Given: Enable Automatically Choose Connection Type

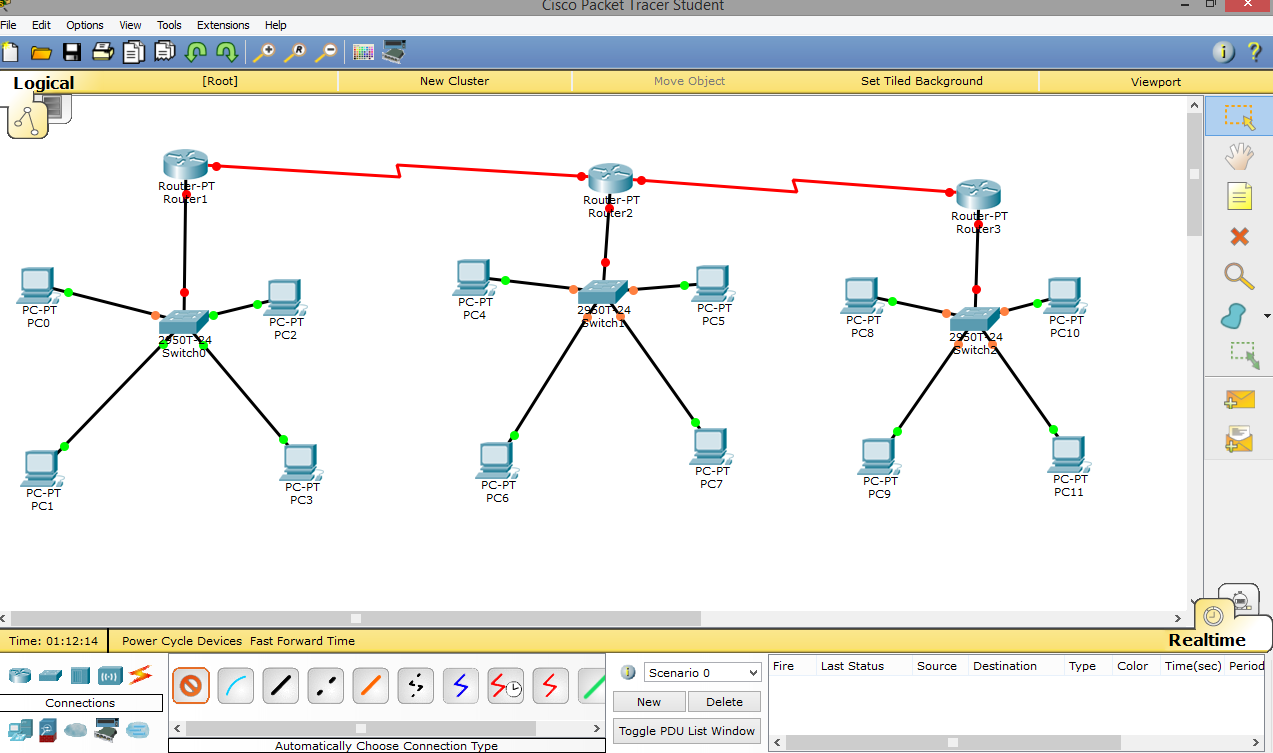Looking at the screenshot, I should (190, 685).
